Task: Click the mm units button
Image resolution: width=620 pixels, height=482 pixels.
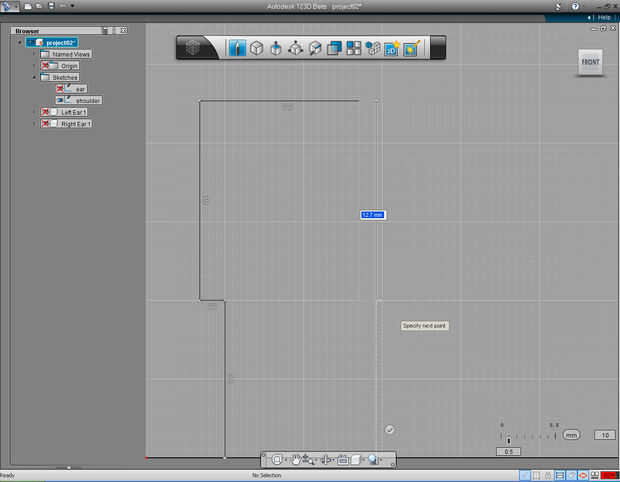Action: [x=571, y=435]
